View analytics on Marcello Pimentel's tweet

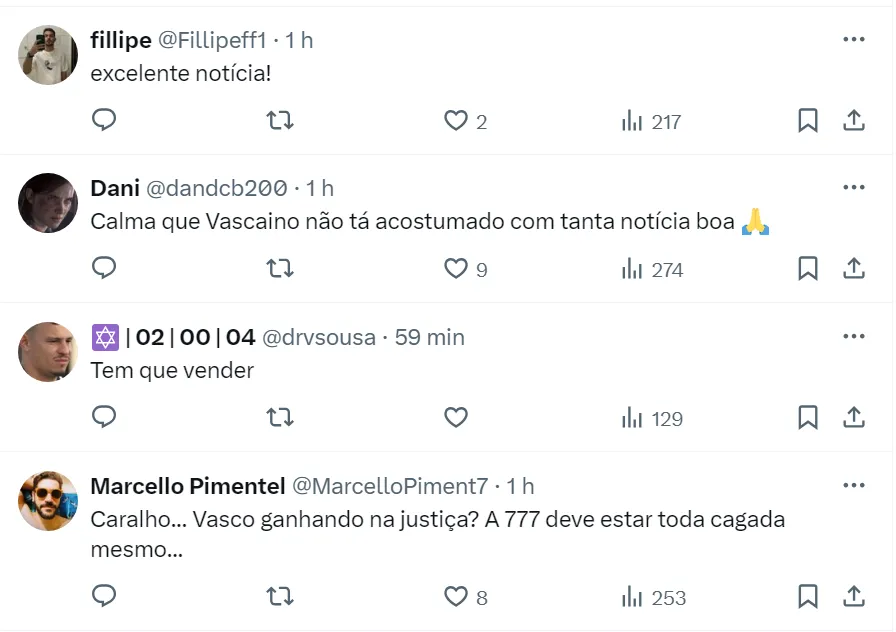point(653,597)
